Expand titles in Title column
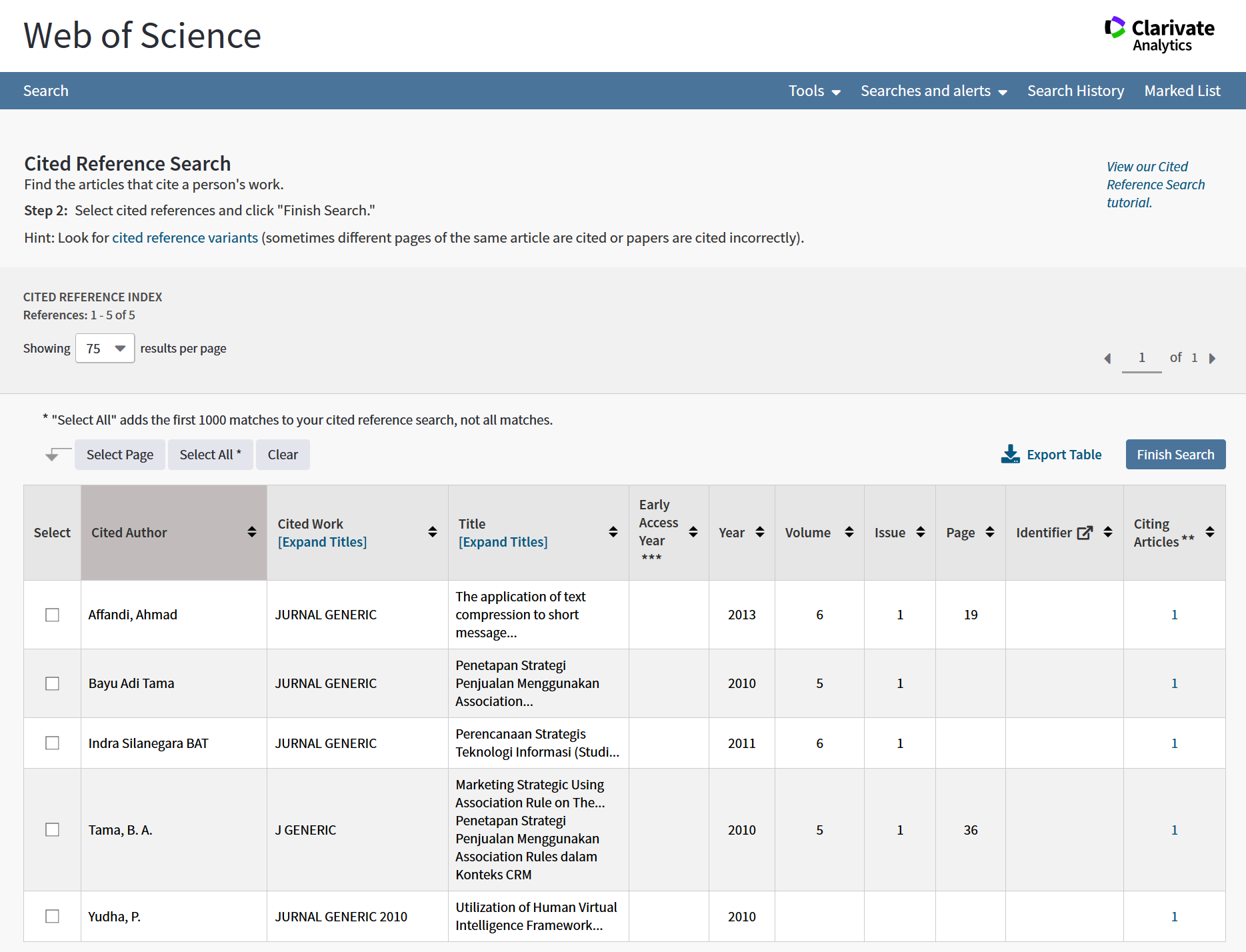Screen dimensions: 1246x952 [503, 542]
